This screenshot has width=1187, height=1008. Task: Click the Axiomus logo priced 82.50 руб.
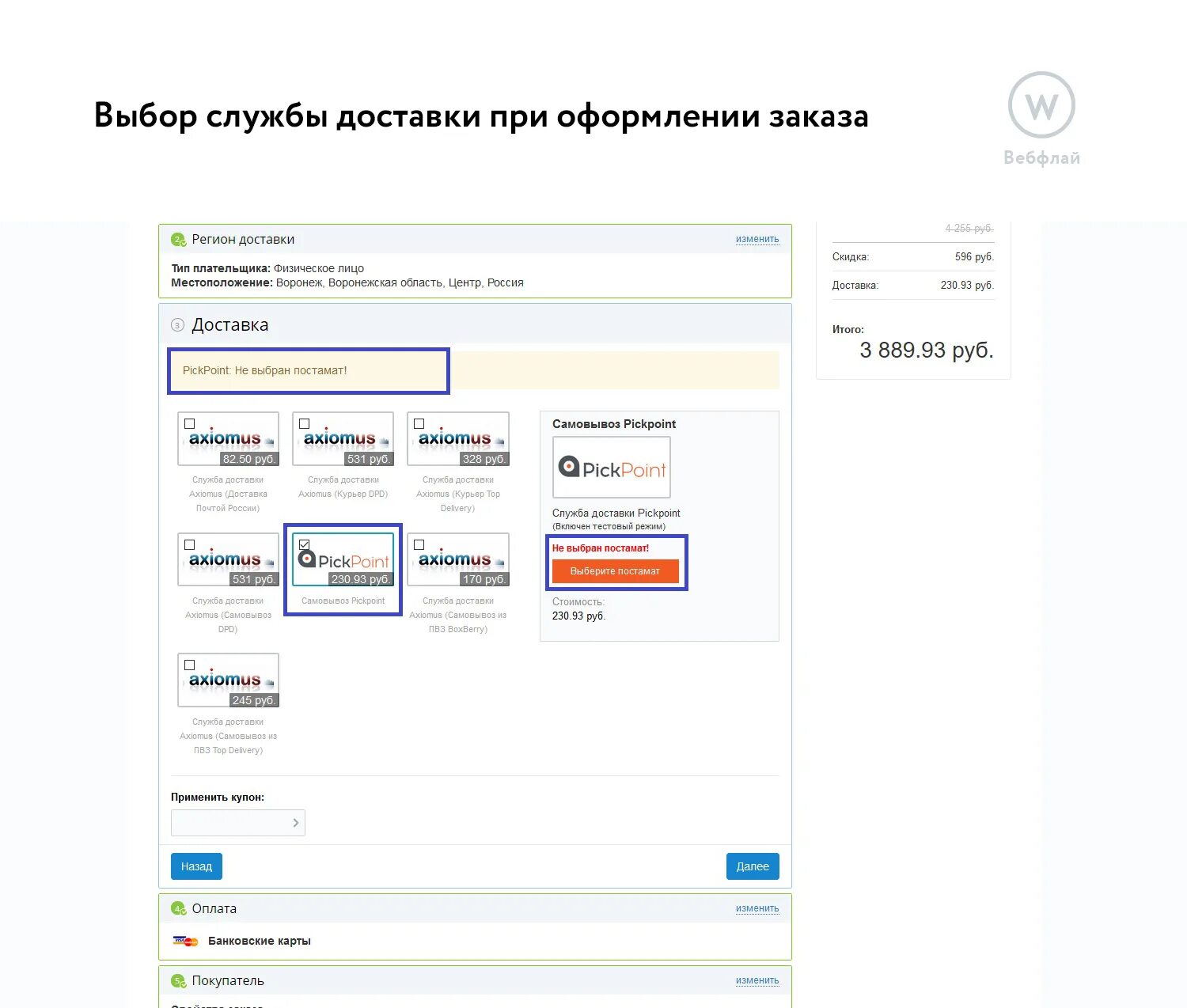(x=229, y=439)
